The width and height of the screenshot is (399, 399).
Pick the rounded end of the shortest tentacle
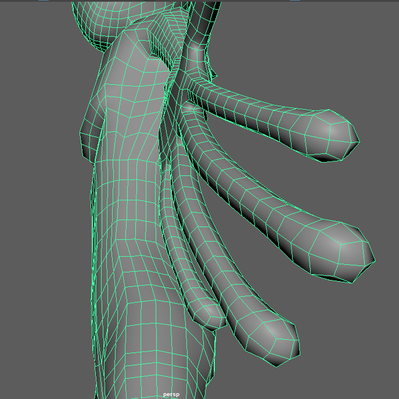(x=209, y=314)
